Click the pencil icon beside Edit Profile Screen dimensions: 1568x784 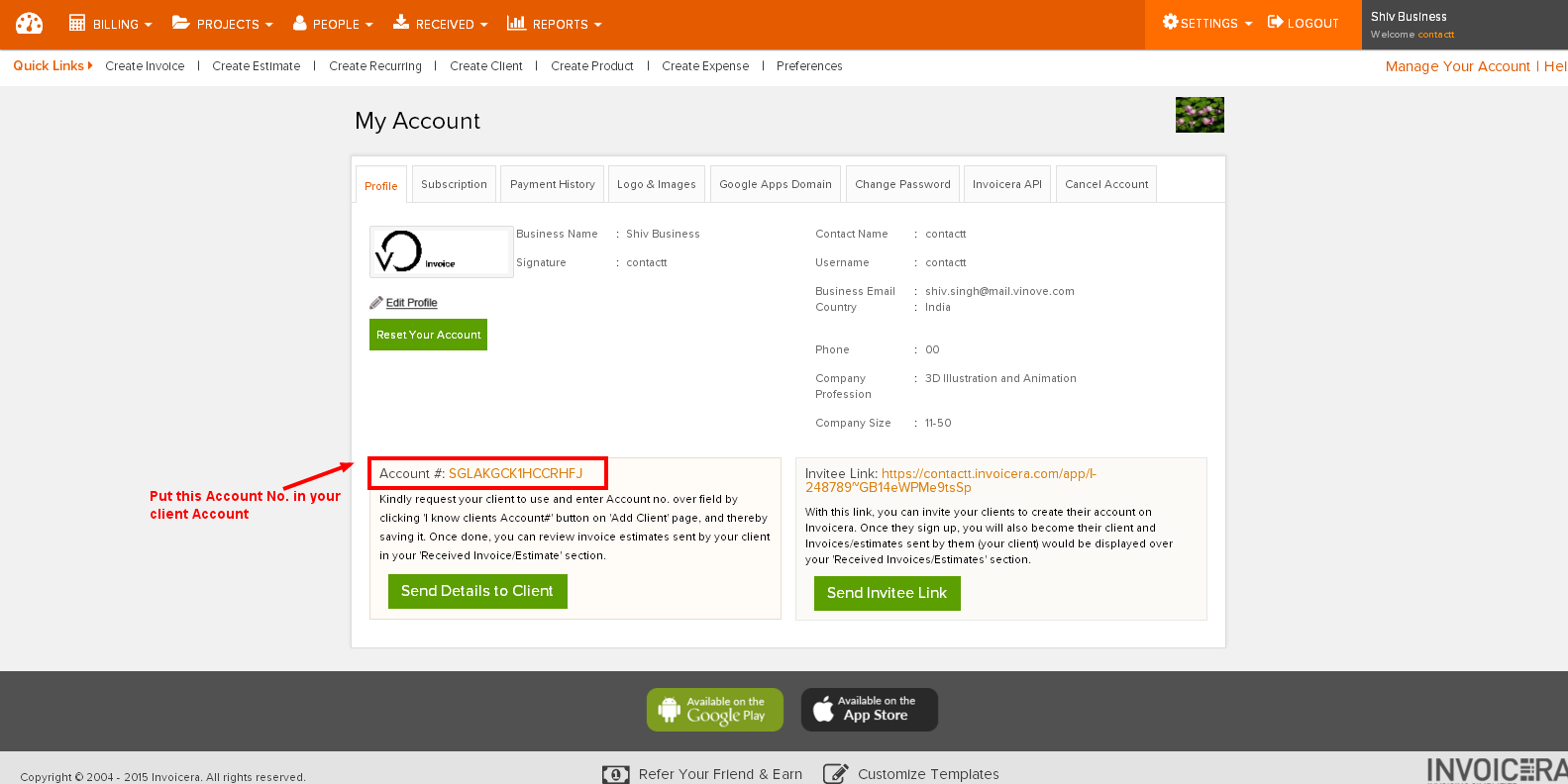pos(376,303)
